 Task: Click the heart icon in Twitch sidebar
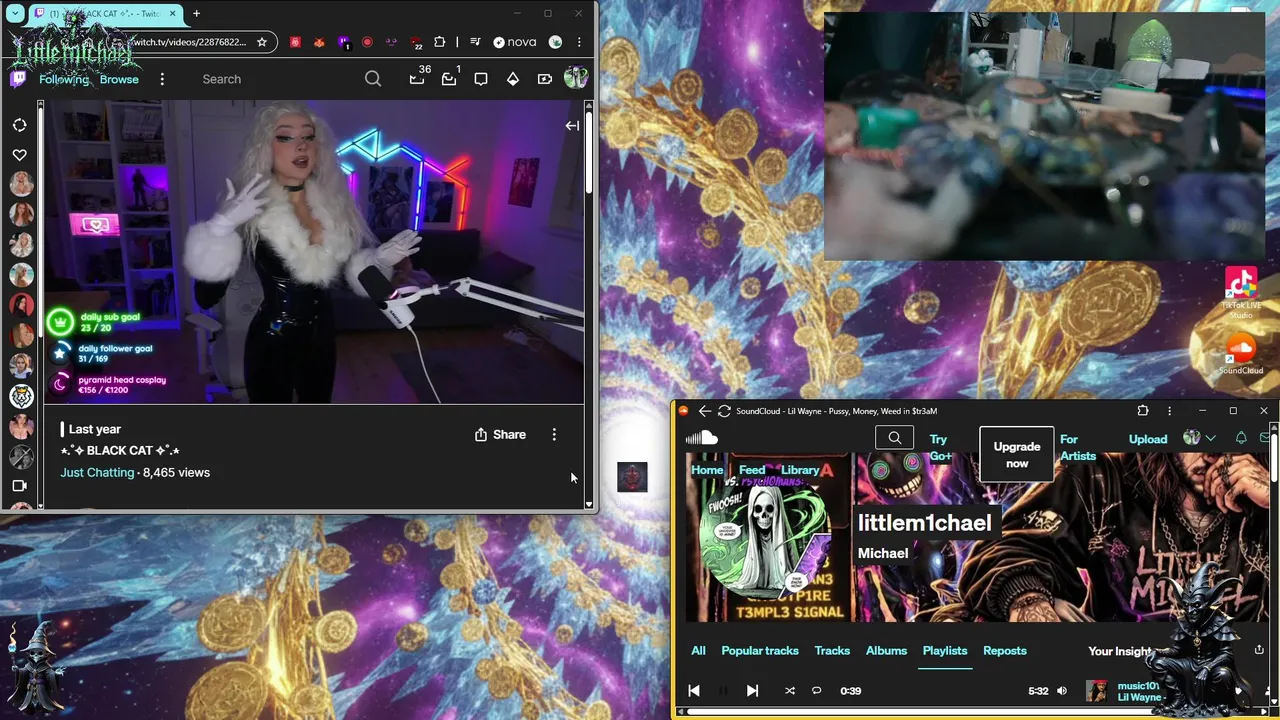pyautogui.click(x=20, y=155)
